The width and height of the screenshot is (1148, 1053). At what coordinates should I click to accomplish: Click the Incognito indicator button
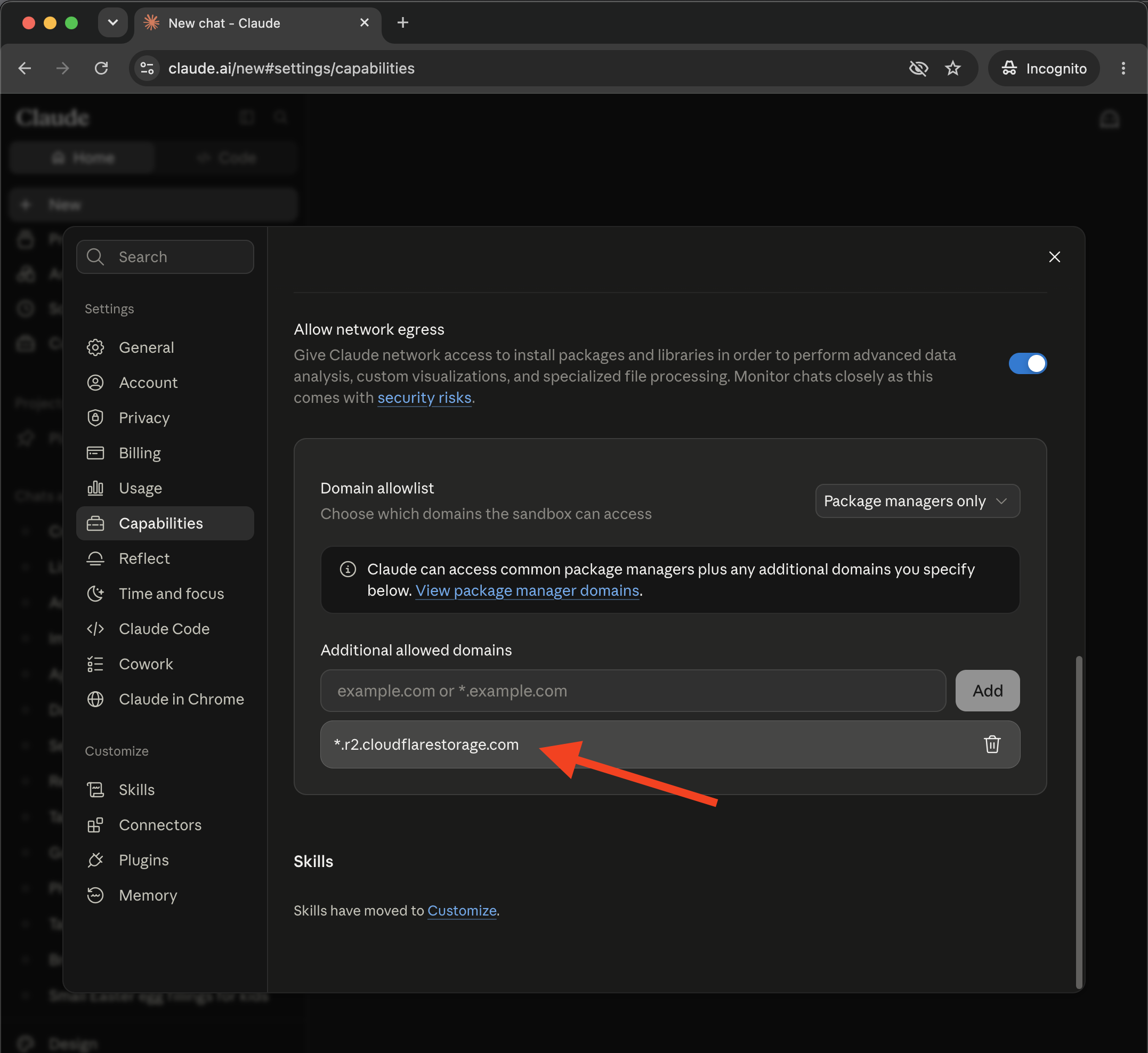[1044, 68]
